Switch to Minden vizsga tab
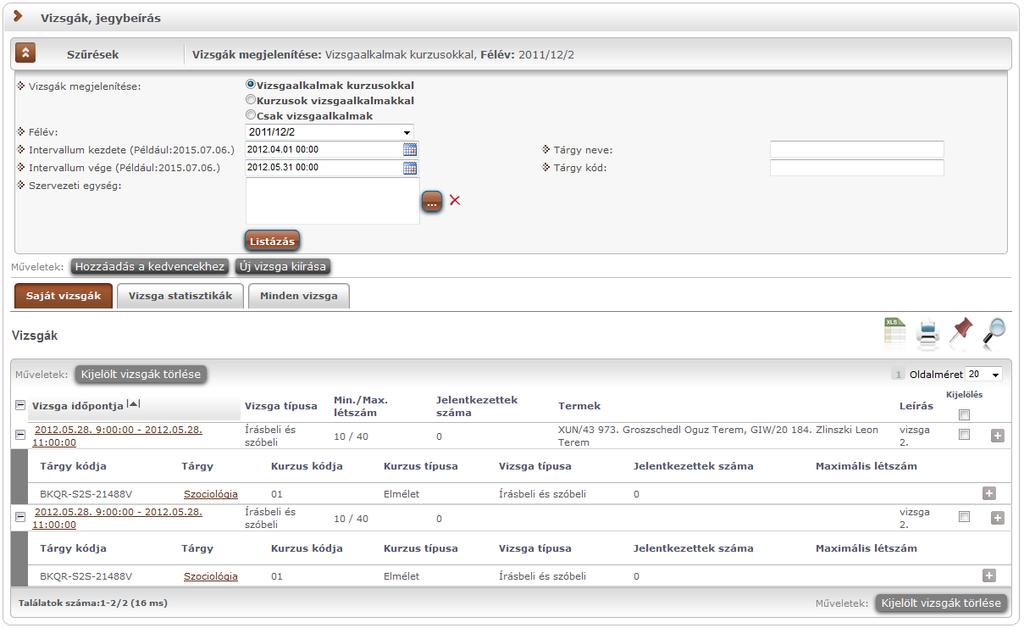 click(298, 296)
